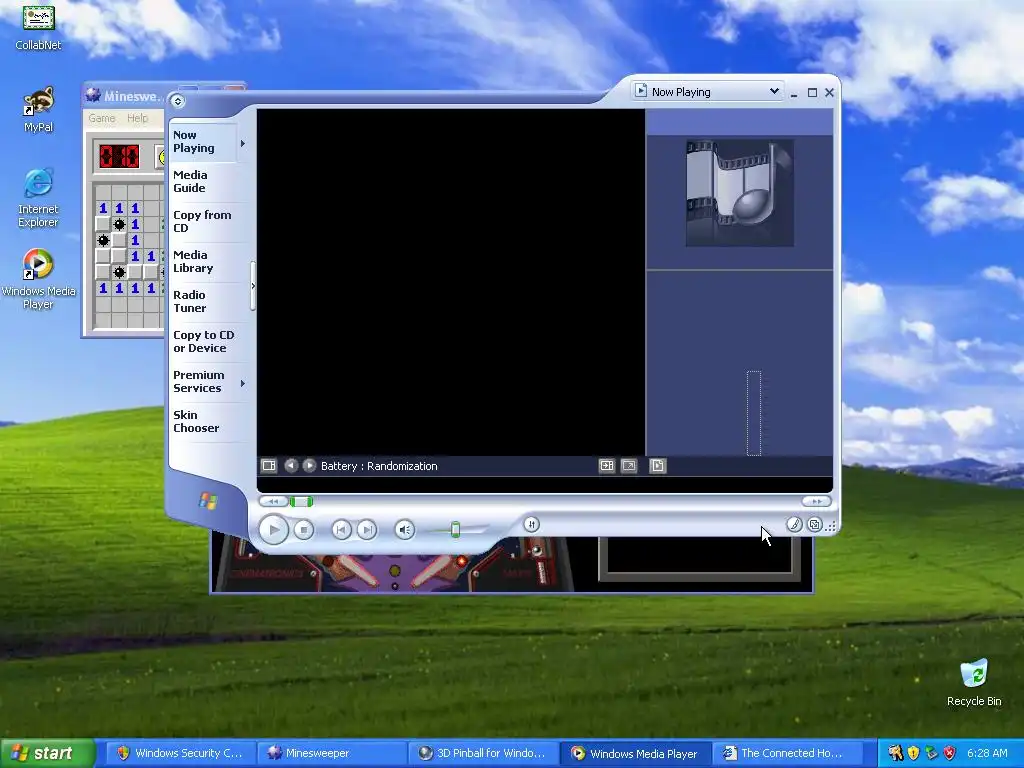The image size is (1024, 768).
Task: Click the network connection tray icon
Action: 931,753
